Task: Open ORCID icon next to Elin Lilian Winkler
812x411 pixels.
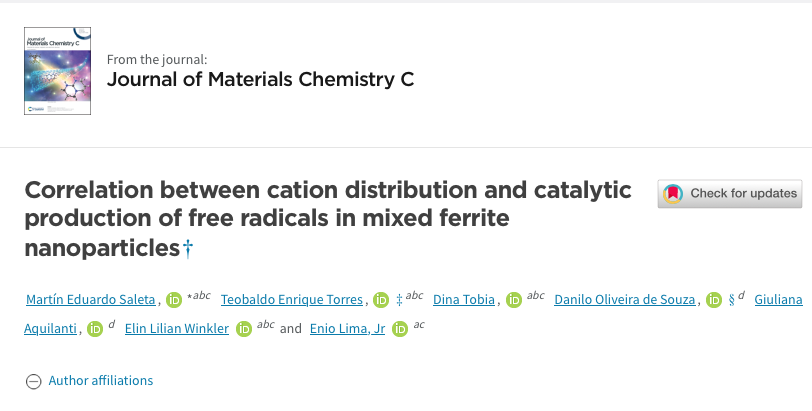Action: 244,329
